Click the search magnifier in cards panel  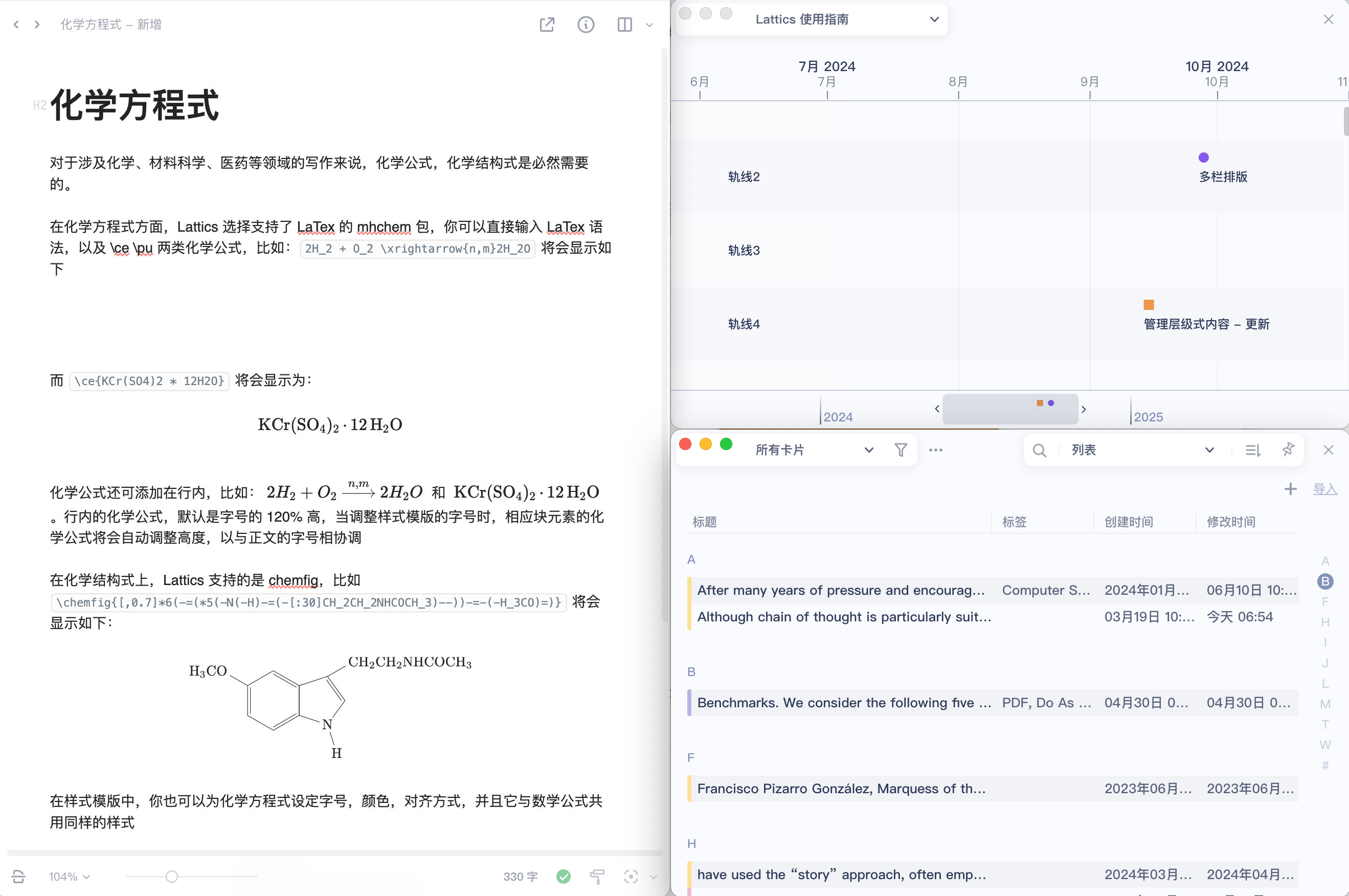tap(1040, 450)
